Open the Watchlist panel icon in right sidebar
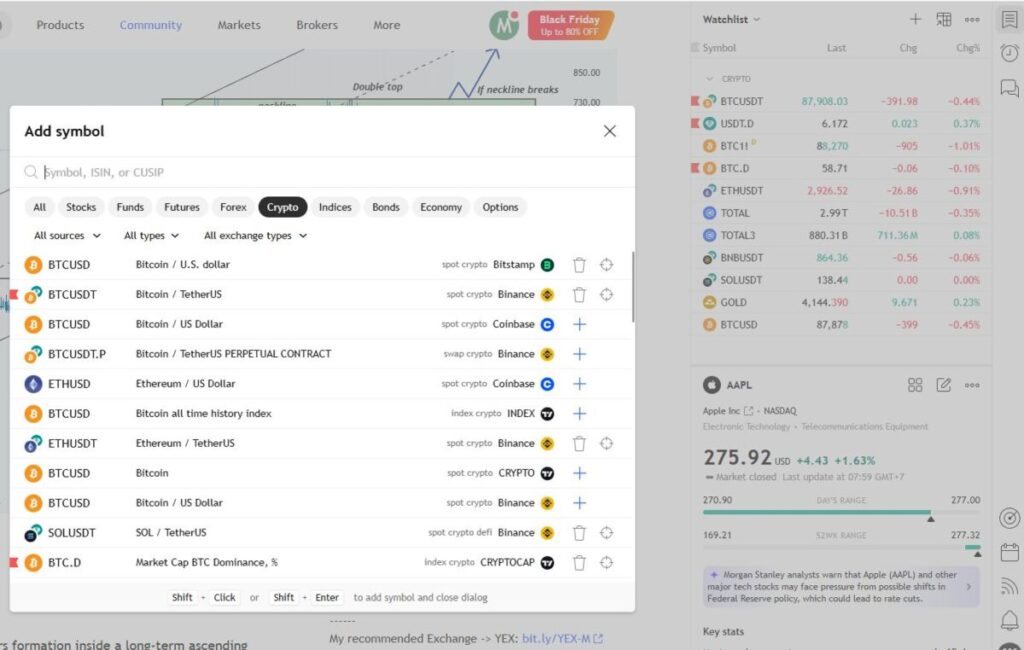This screenshot has height=650, width=1024. [1009, 18]
